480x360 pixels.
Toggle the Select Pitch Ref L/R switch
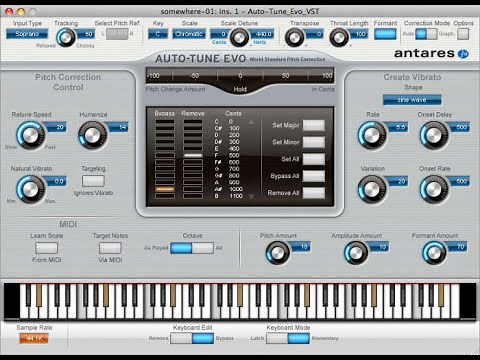pos(117,34)
